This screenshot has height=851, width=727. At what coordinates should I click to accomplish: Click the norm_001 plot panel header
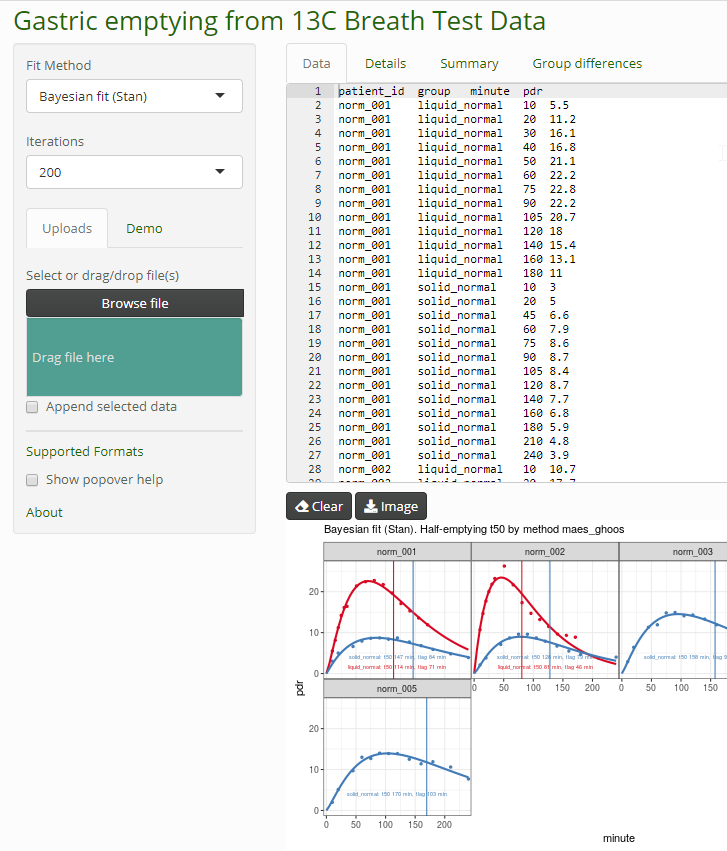click(x=396, y=552)
